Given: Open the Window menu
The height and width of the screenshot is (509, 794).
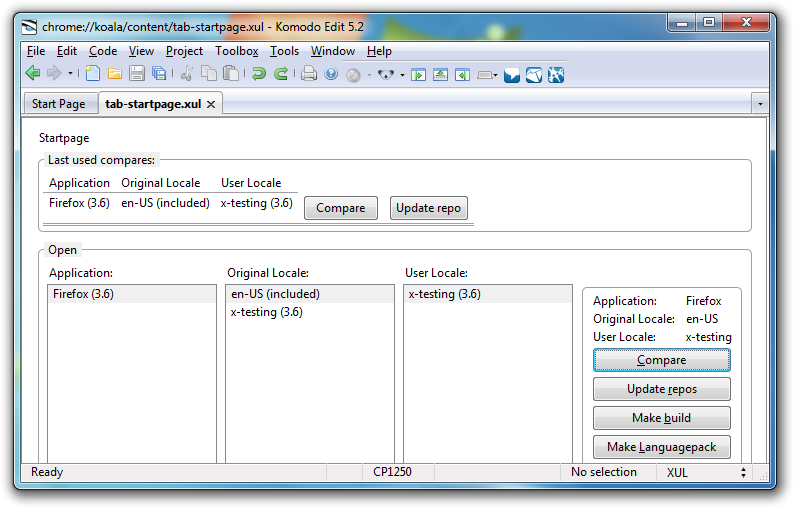Looking at the screenshot, I should 333,51.
